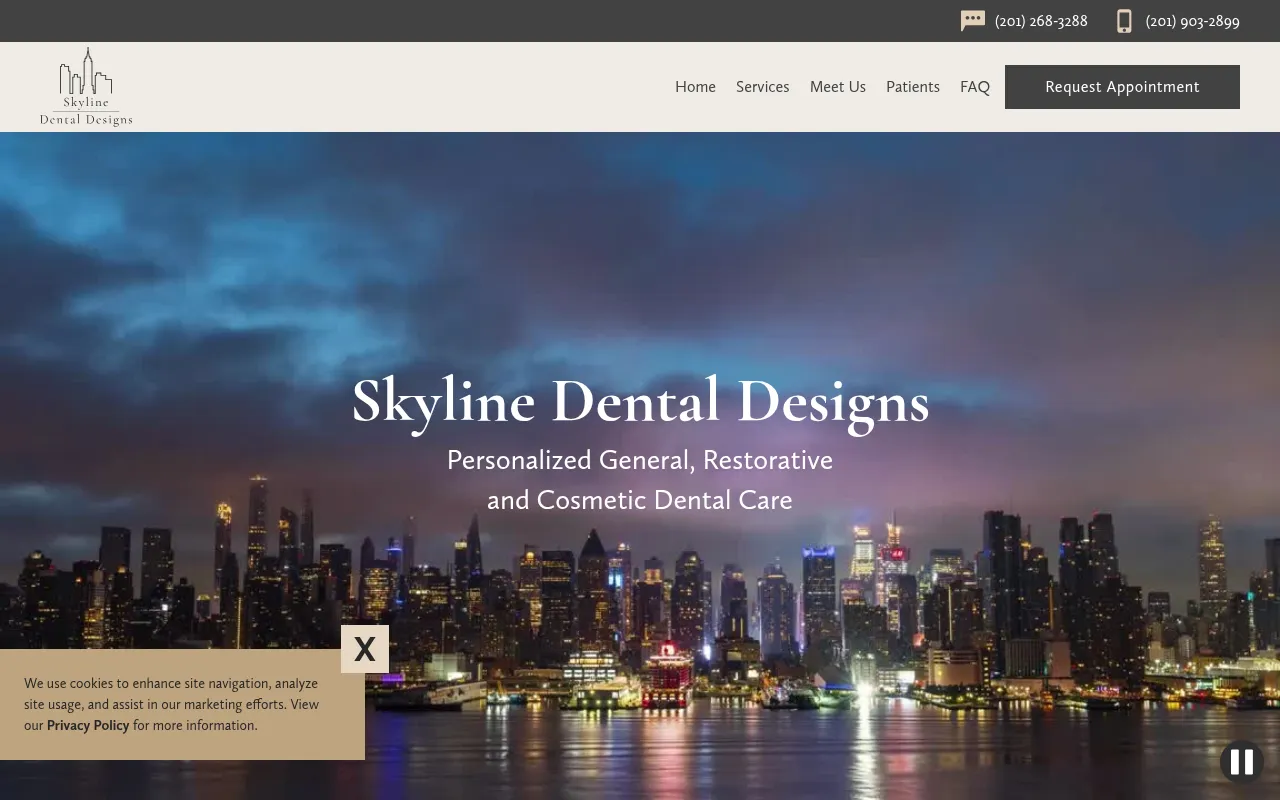Open the Services menu

coord(763,87)
